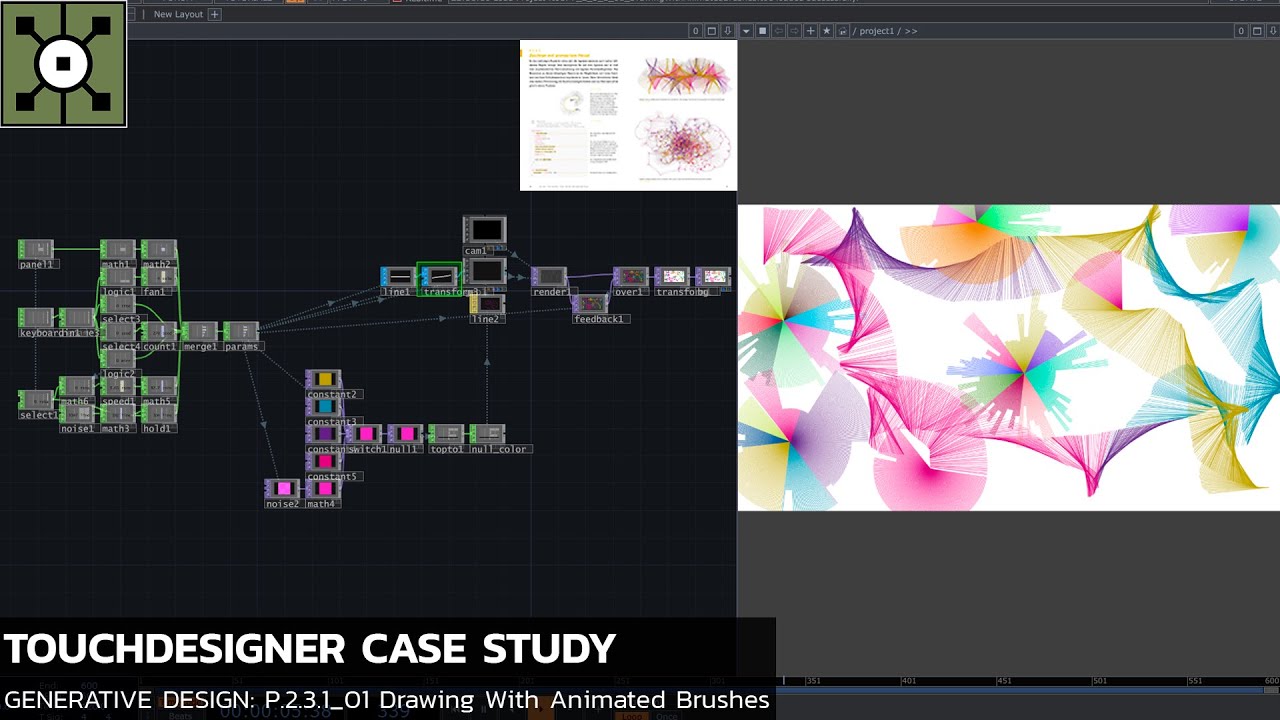Select the line2 material node

click(487, 304)
